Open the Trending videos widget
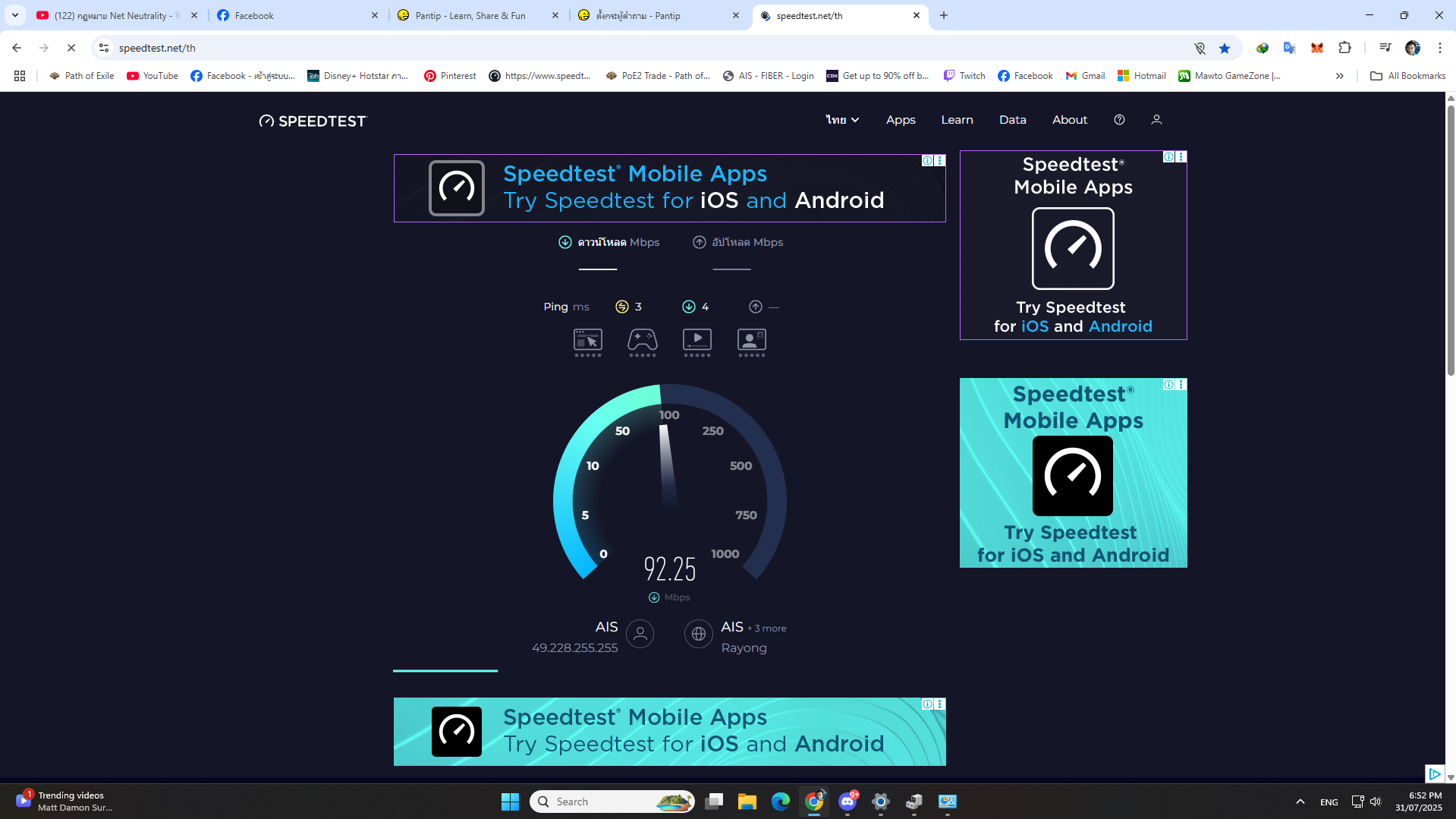The image size is (1456, 819). pos(64,802)
